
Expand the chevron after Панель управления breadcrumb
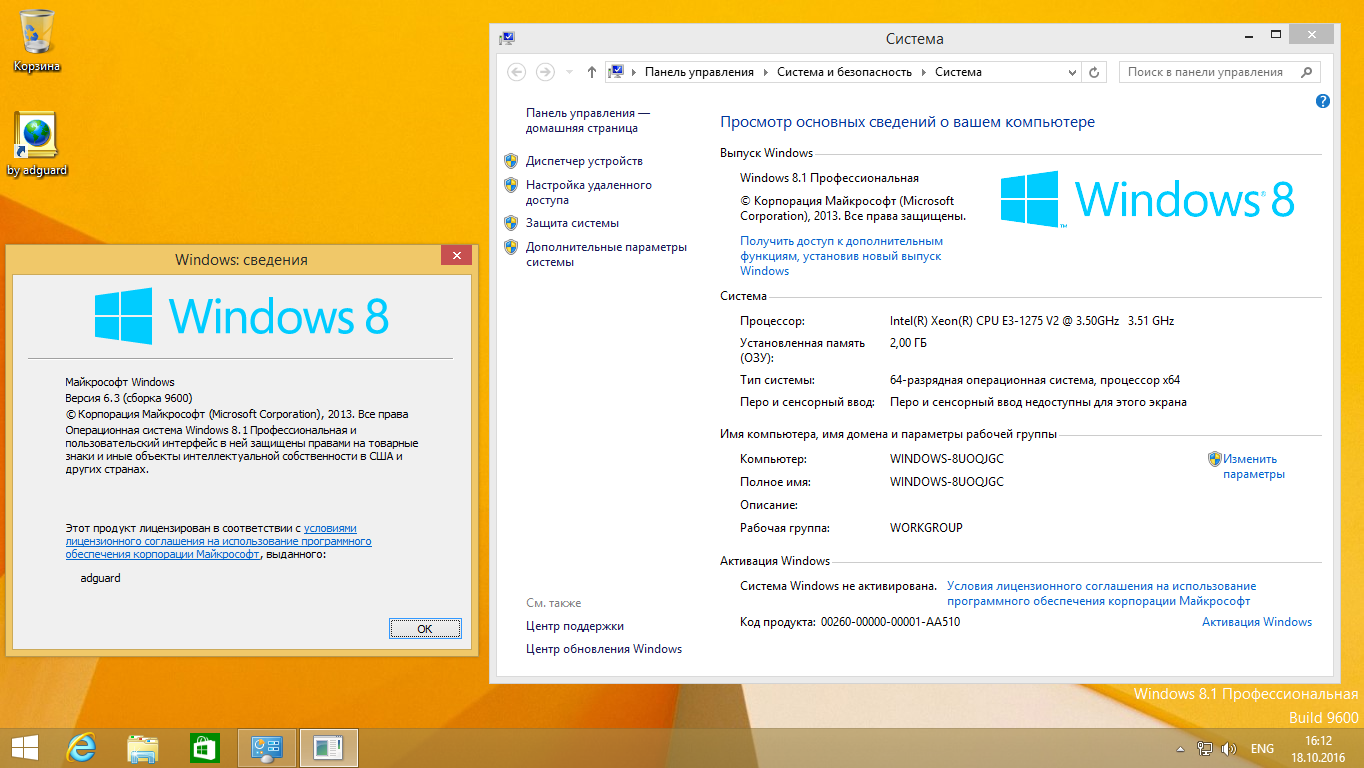pos(765,72)
